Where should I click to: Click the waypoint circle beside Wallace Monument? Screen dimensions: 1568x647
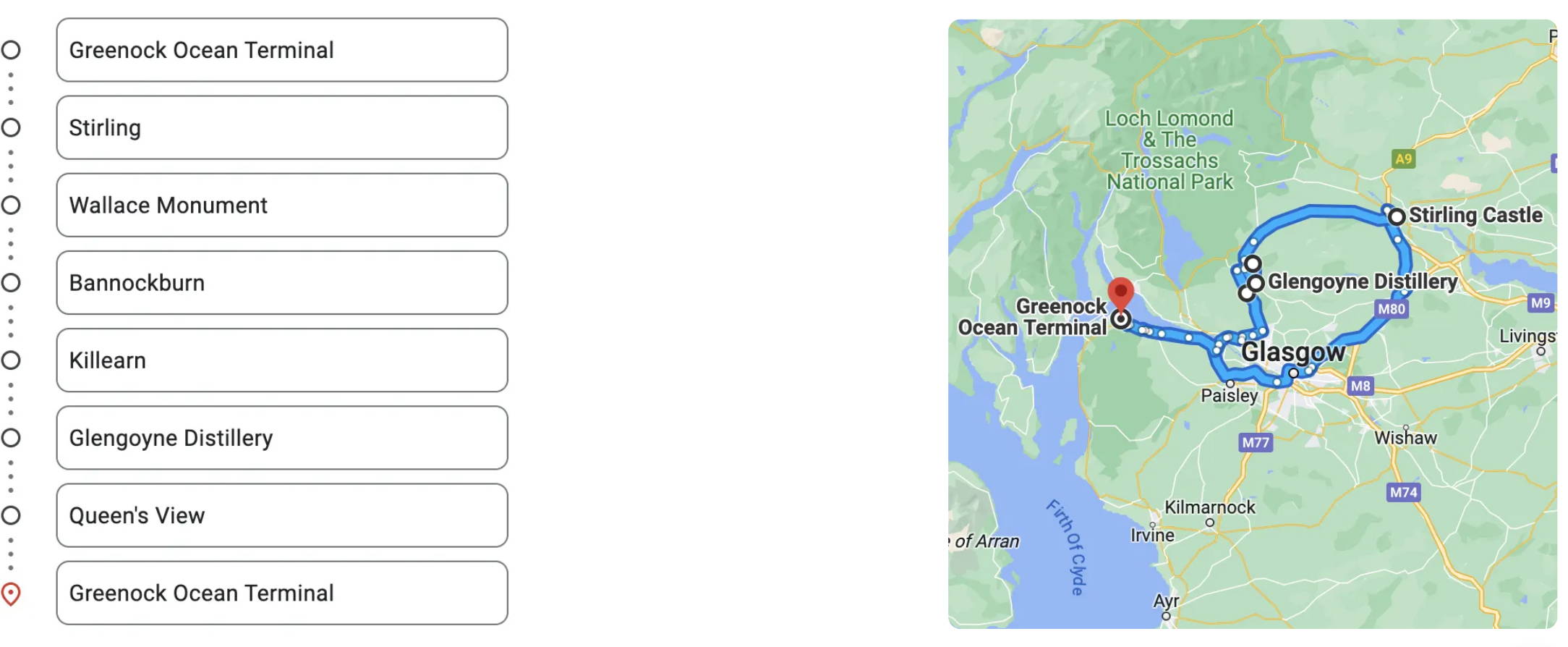click(x=11, y=206)
